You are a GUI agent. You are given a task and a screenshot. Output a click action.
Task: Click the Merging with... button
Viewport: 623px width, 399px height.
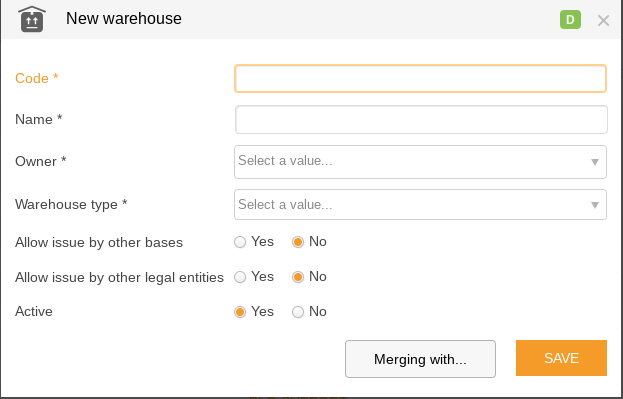[420, 359]
